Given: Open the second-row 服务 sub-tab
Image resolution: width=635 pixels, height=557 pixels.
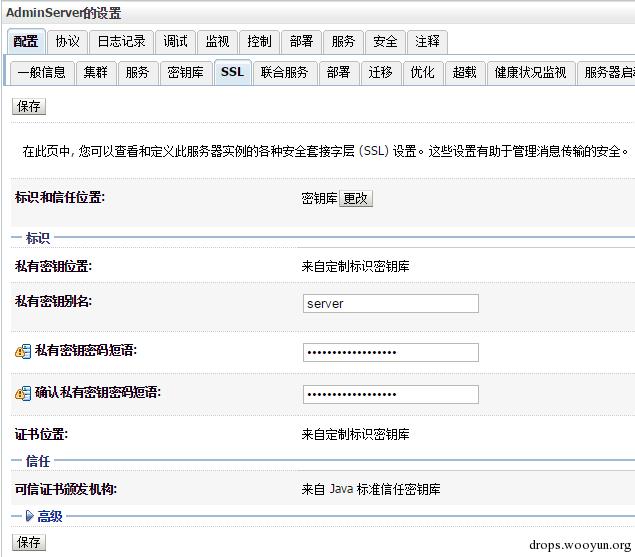Looking at the screenshot, I should (138, 73).
